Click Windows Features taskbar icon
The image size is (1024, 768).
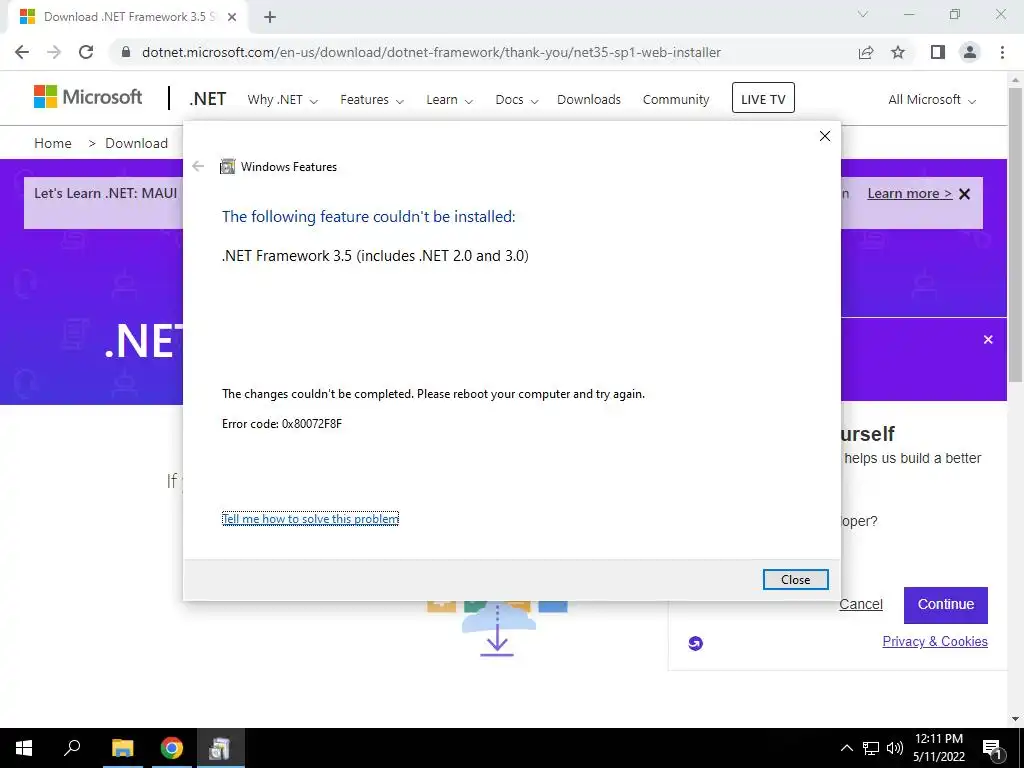point(220,748)
